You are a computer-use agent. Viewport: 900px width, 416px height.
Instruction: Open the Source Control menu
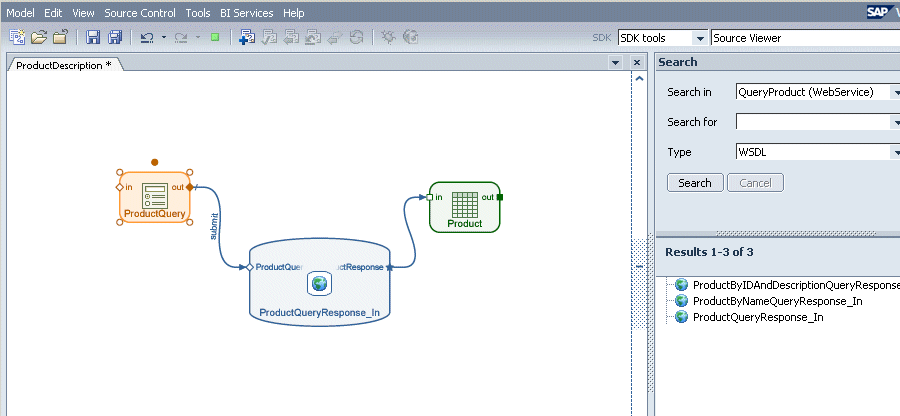pyautogui.click(x=140, y=13)
